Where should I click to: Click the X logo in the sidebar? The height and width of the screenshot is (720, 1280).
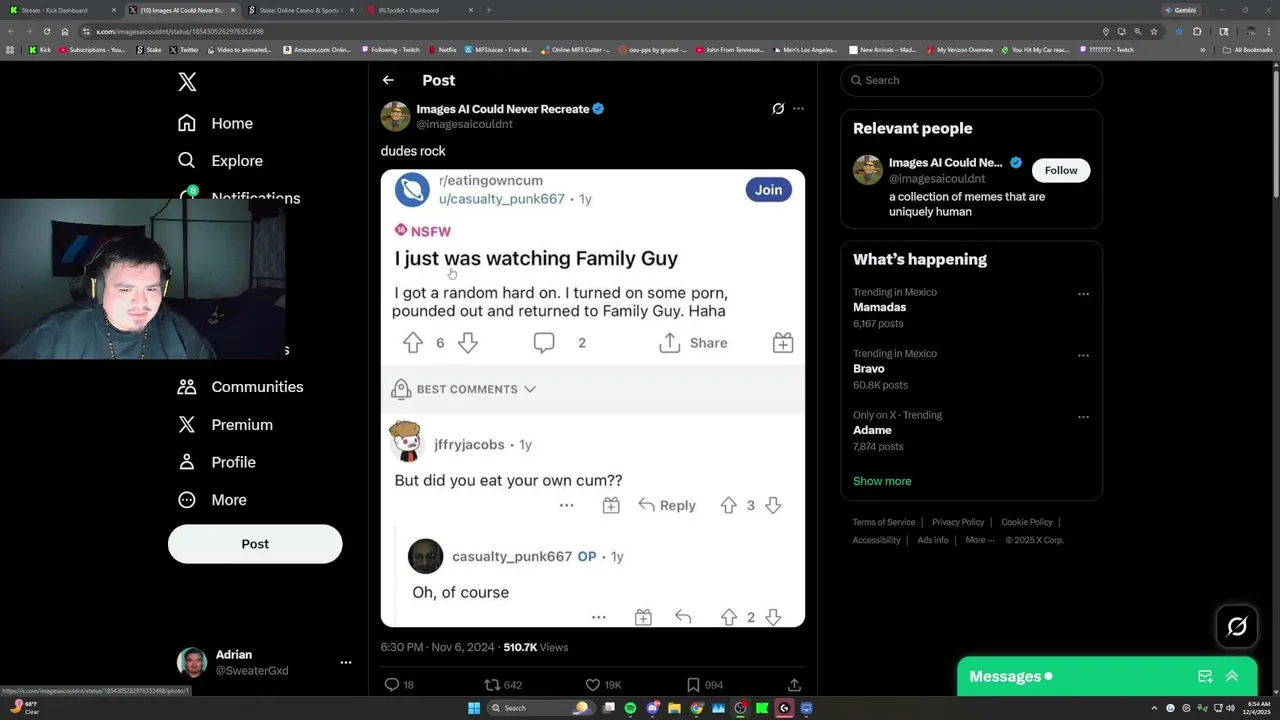(x=187, y=82)
